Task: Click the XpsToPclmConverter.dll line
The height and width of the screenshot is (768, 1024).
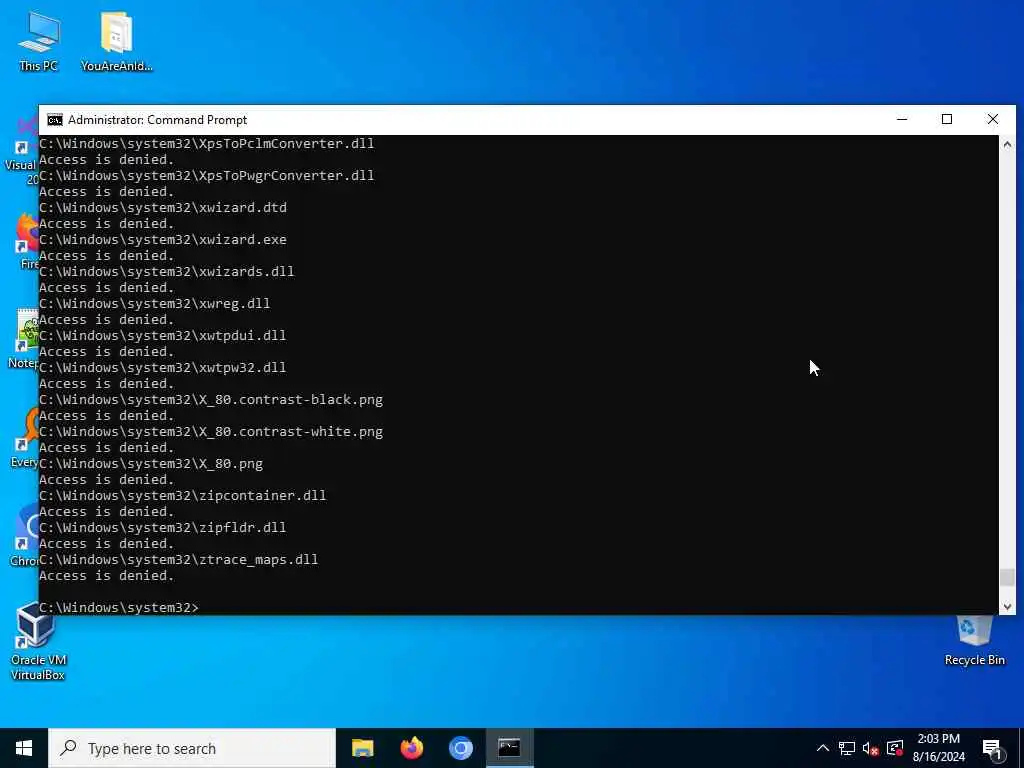Action: (x=206, y=144)
